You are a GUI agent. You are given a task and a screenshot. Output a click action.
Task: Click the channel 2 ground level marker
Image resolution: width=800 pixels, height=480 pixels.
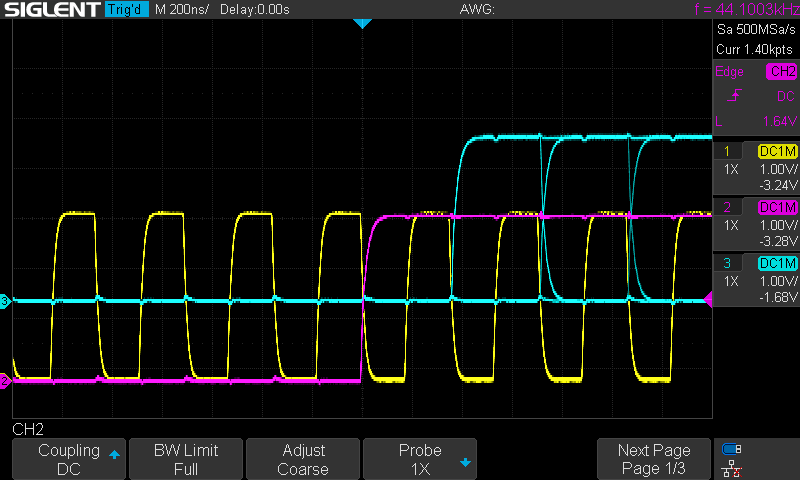pos(5,381)
